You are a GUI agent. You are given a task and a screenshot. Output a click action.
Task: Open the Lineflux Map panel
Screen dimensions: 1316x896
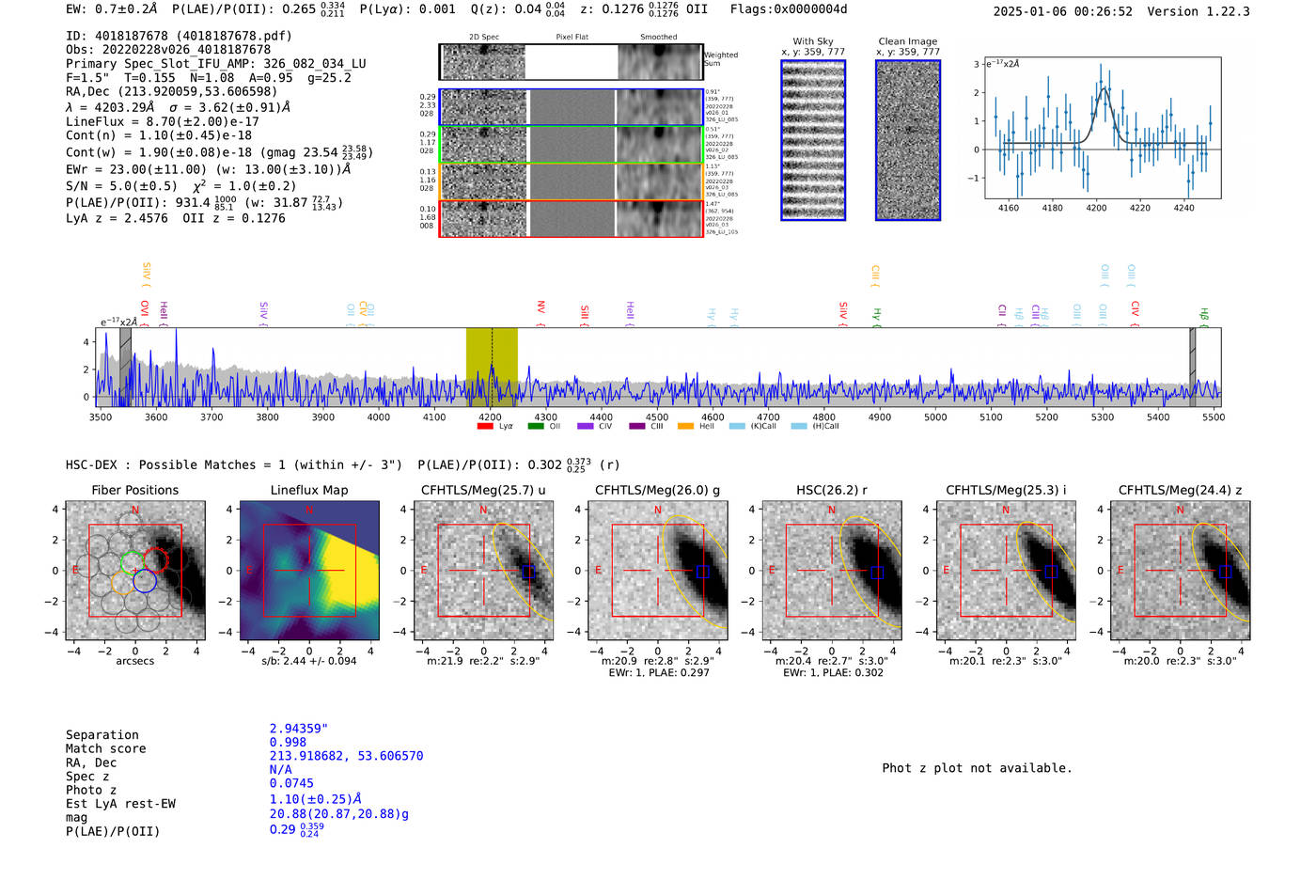click(309, 571)
